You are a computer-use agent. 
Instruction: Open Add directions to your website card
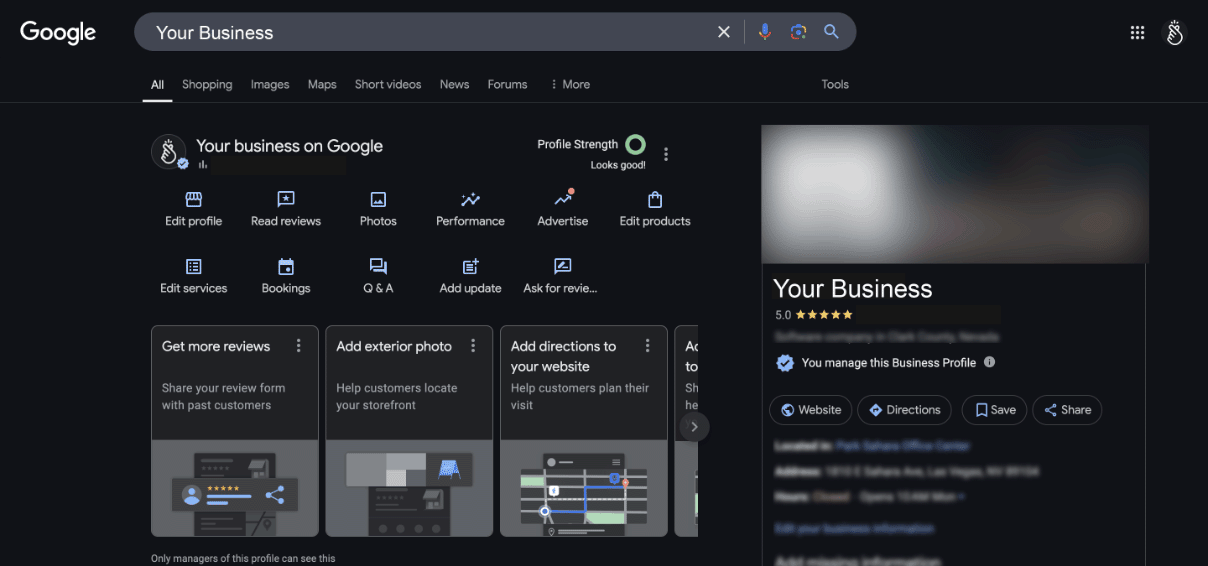(584, 431)
